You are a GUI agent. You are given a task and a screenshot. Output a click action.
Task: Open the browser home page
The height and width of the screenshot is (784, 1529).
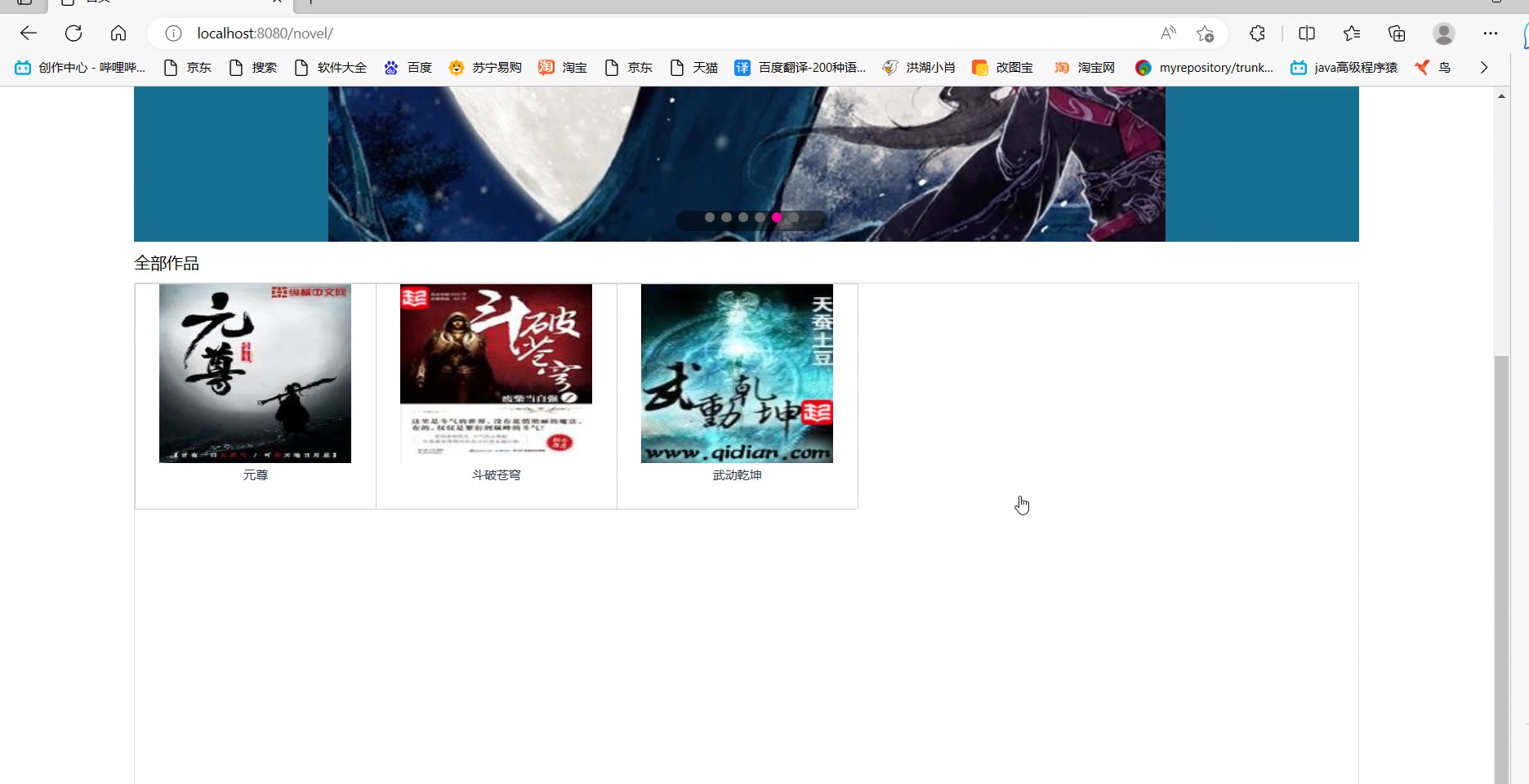point(118,33)
